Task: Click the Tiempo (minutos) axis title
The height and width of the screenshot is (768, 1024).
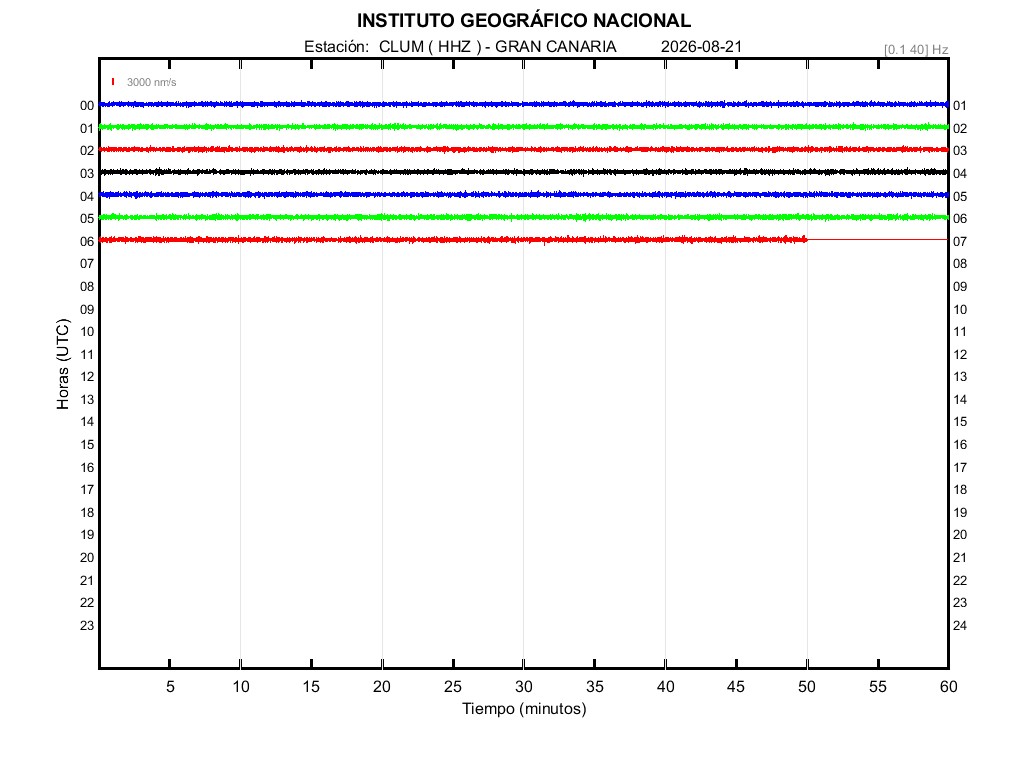Action: 524,709
